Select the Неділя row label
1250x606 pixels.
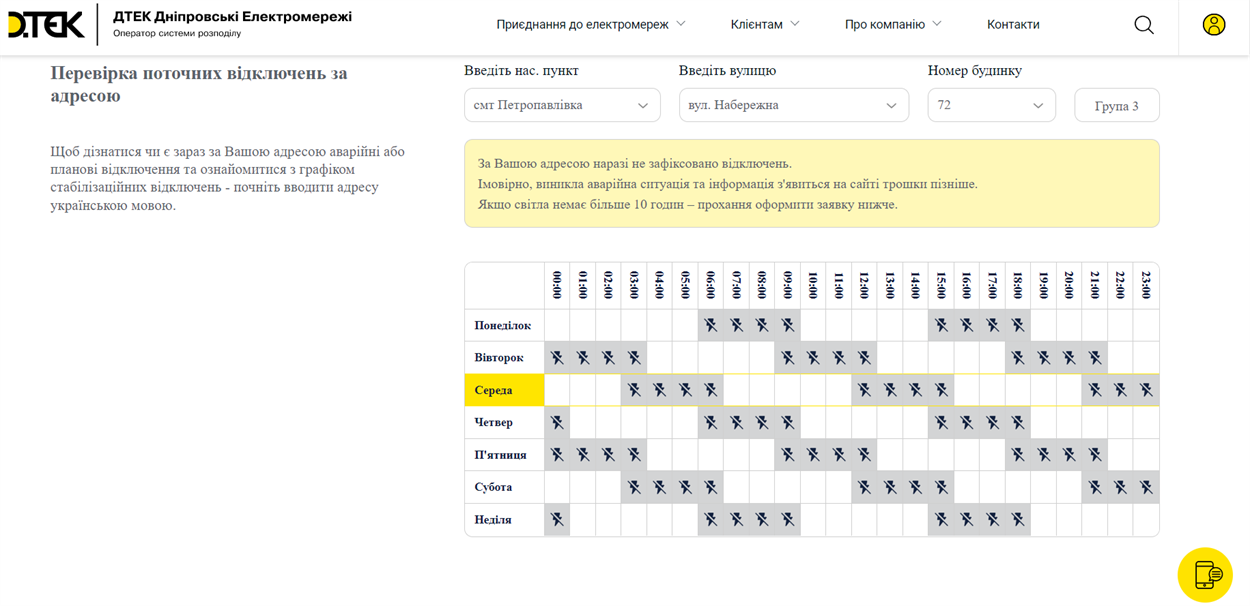tap(493, 519)
